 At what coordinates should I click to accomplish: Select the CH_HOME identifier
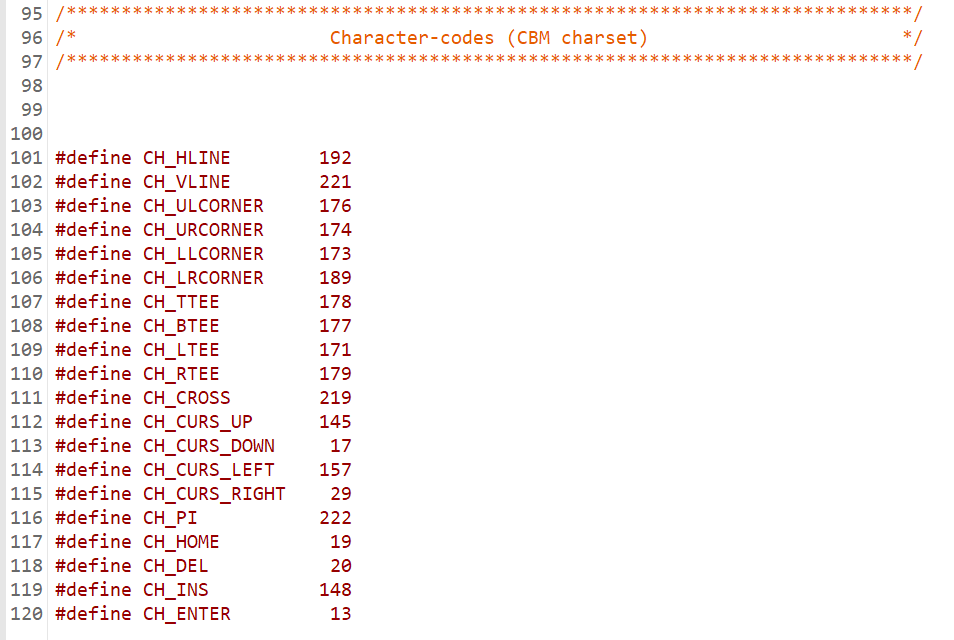click(x=178, y=541)
